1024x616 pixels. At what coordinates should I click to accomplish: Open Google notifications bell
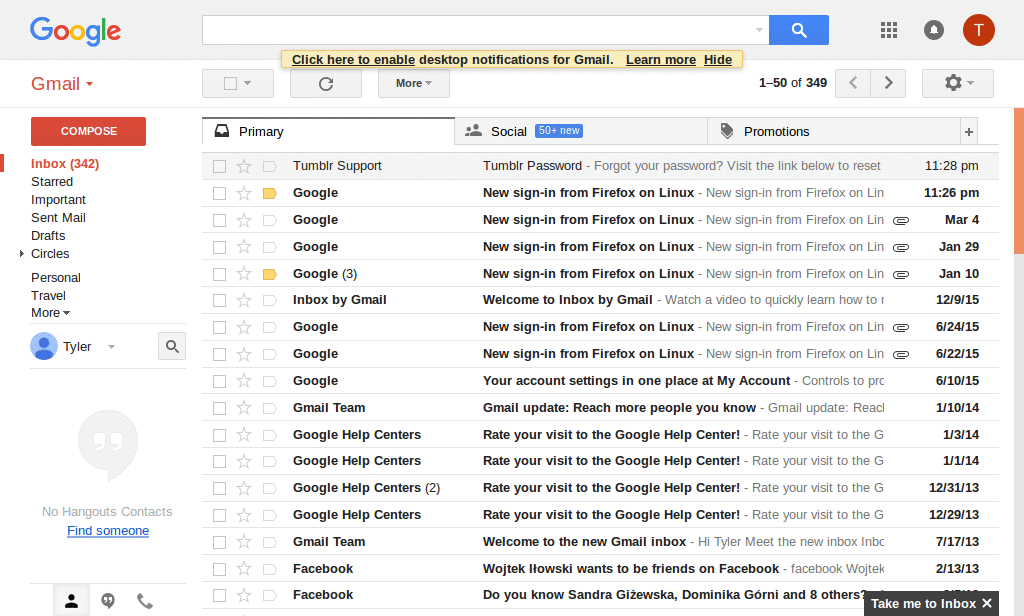coord(934,30)
